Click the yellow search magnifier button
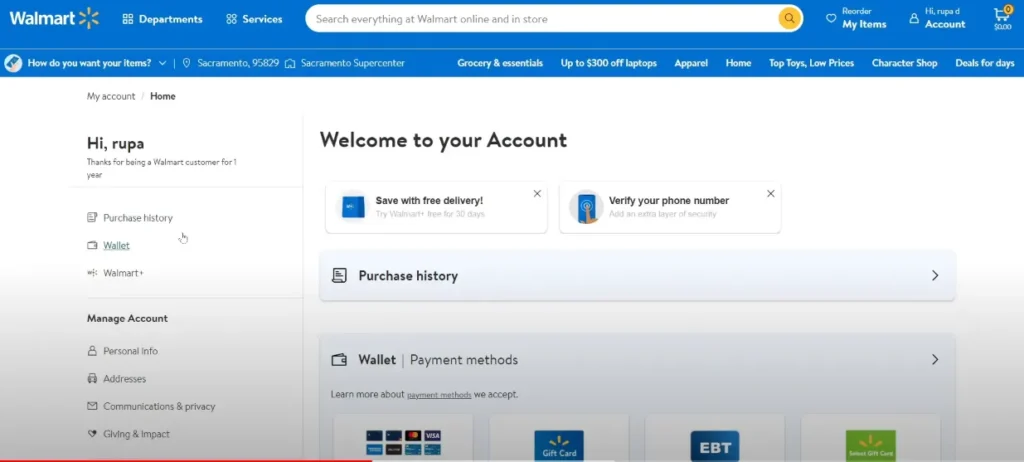Viewport: 1024px width, 462px height. pos(790,19)
